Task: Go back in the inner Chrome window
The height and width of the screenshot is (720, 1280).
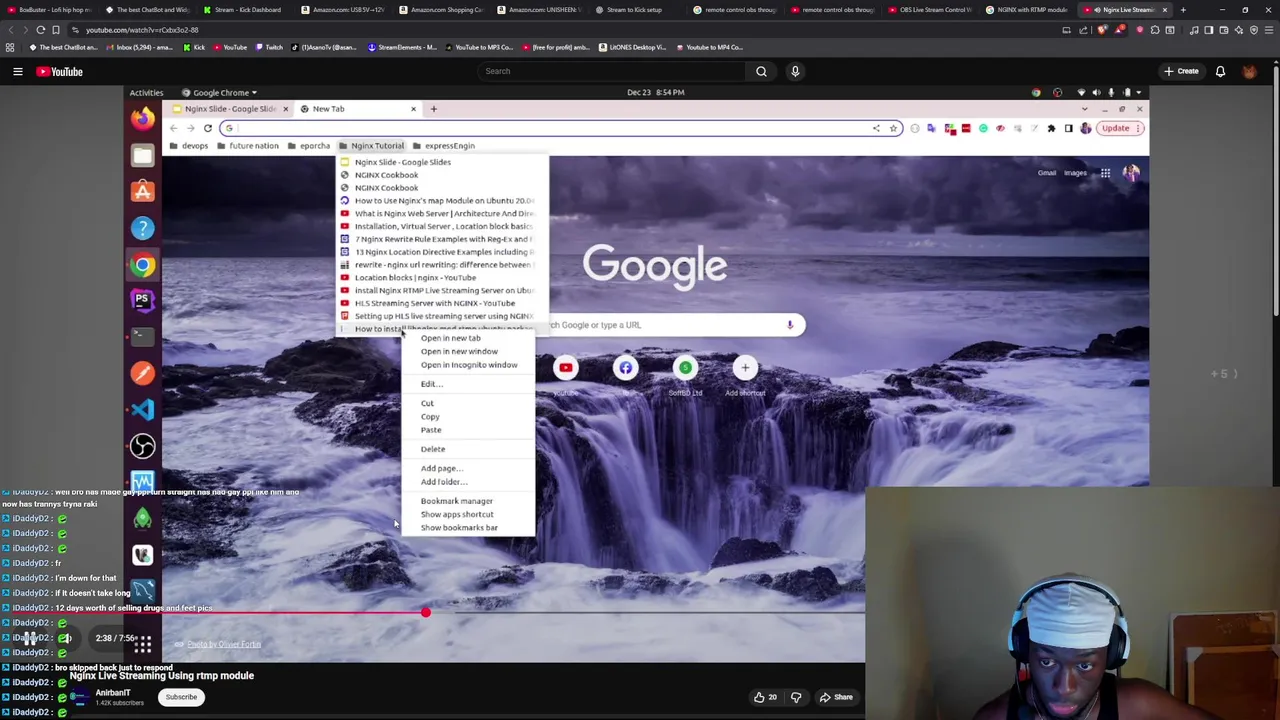Action: (x=173, y=128)
